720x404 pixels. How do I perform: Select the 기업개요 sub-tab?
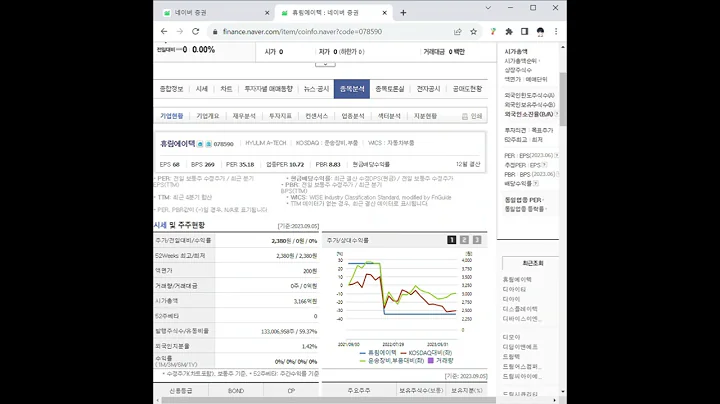tap(208, 116)
